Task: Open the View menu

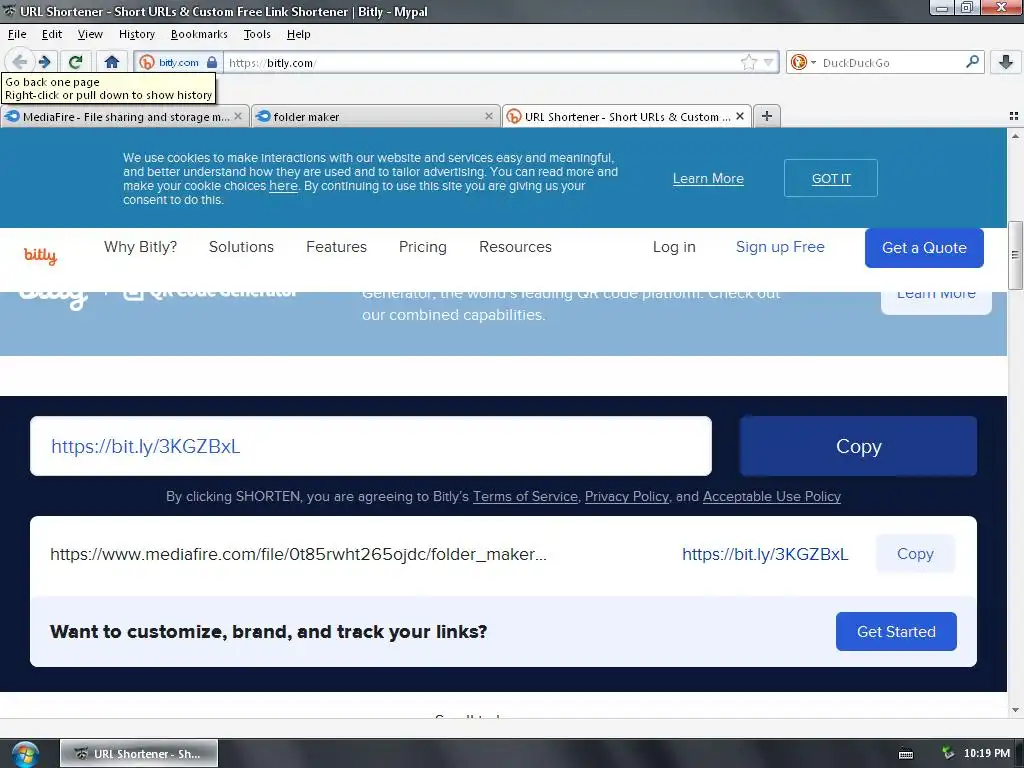Action: point(89,34)
